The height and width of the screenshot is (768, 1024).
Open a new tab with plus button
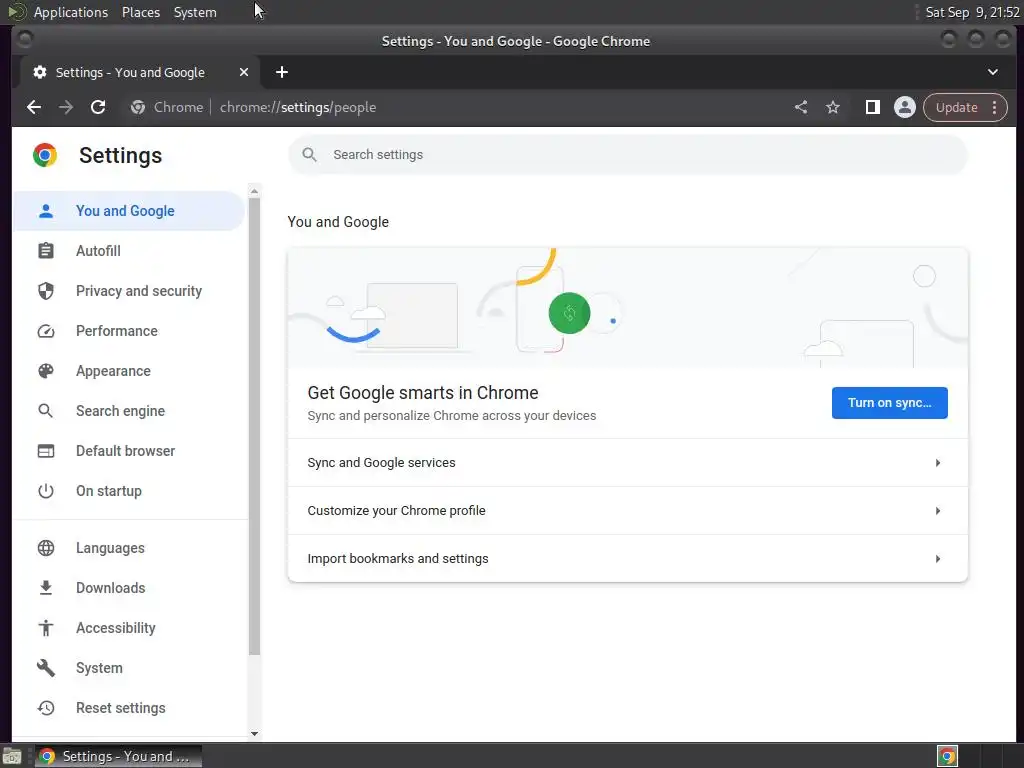coord(282,72)
